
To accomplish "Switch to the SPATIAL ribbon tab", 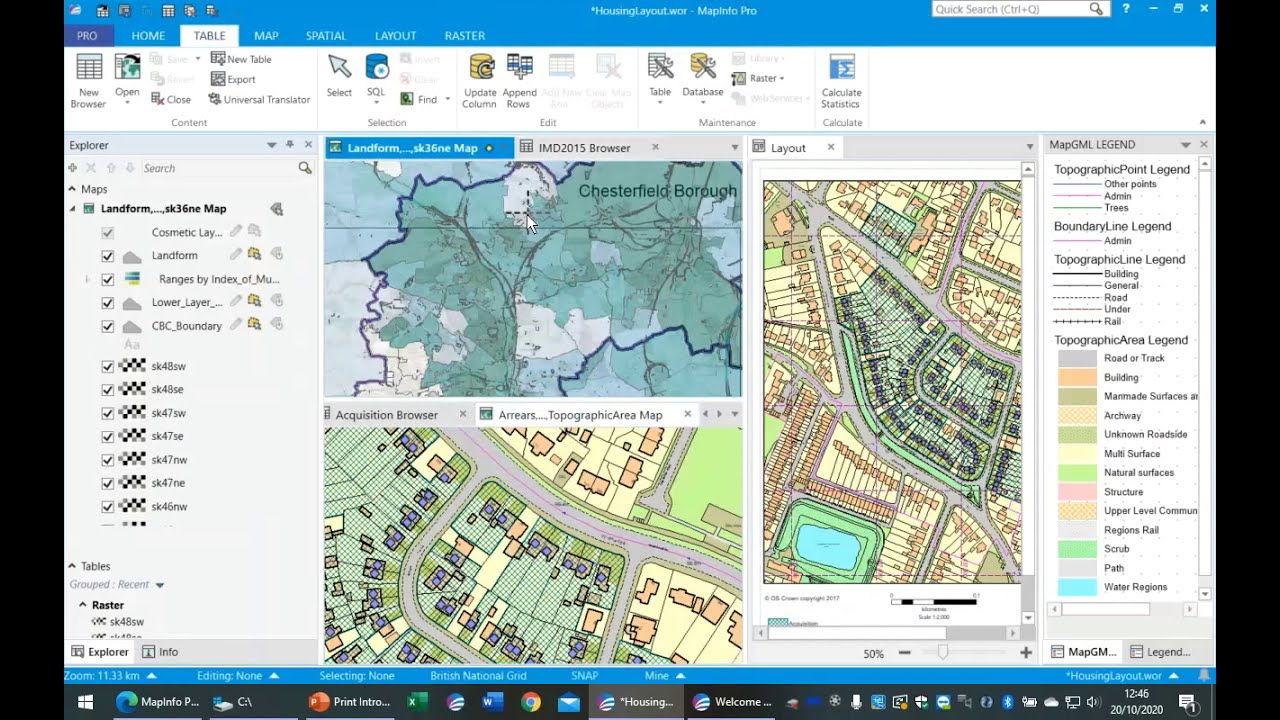I will (326, 35).
